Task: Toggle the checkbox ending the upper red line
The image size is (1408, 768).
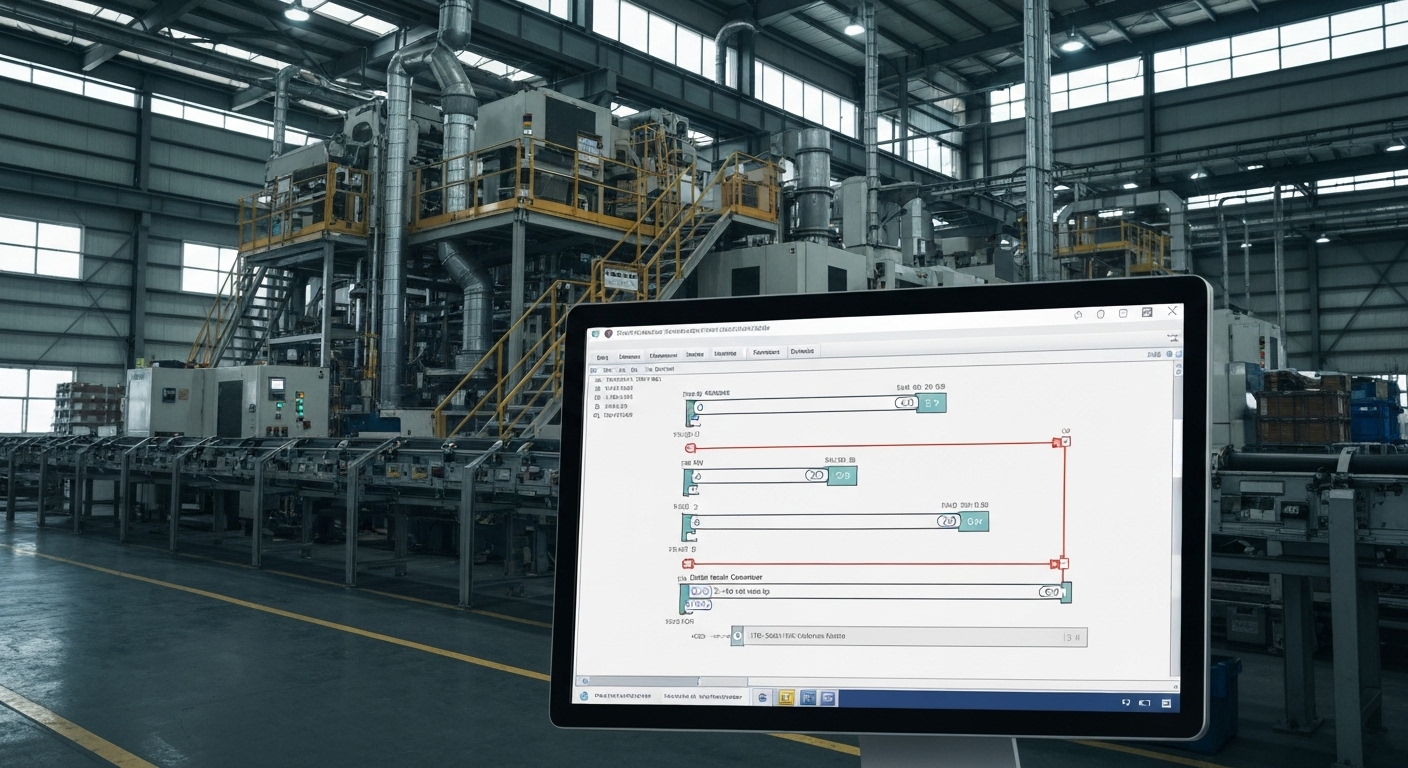Action: pyautogui.click(x=1065, y=441)
